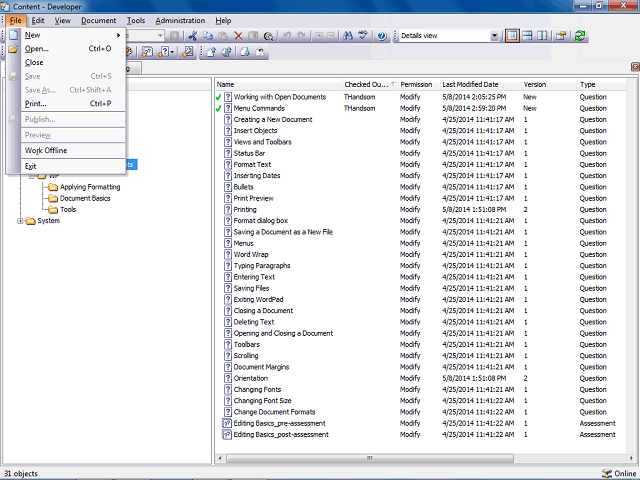This screenshot has width=640, height=480.
Task: Select the Saving a Document as a New File row
Action: pyautogui.click(x=420, y=232)
